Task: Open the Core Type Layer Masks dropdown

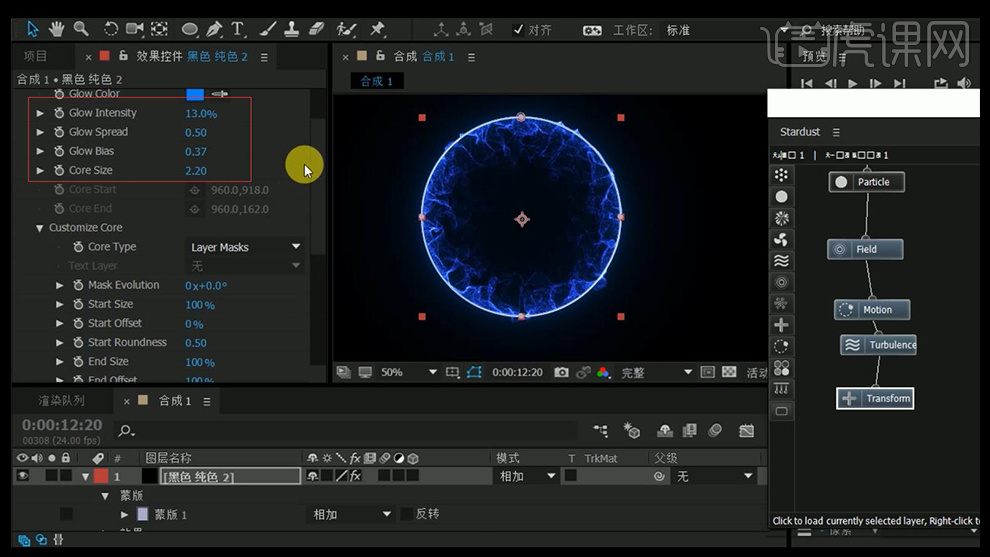Action: pyautogui.click(x=246, y=247)
